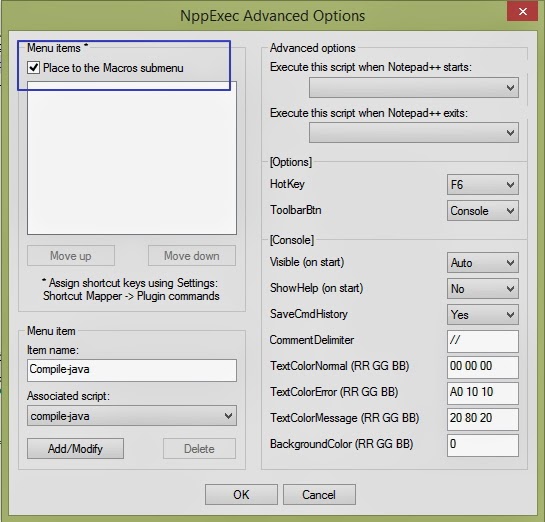Click the TextColorMessage value field
545x522 pixels.
(482, 419)
